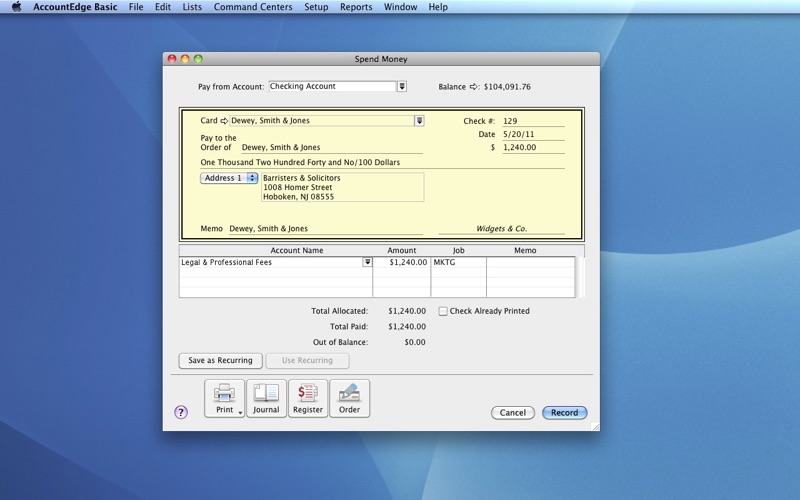Click the Balance value $104,091.76
800x500 pixels.
(x=507, y=87)
